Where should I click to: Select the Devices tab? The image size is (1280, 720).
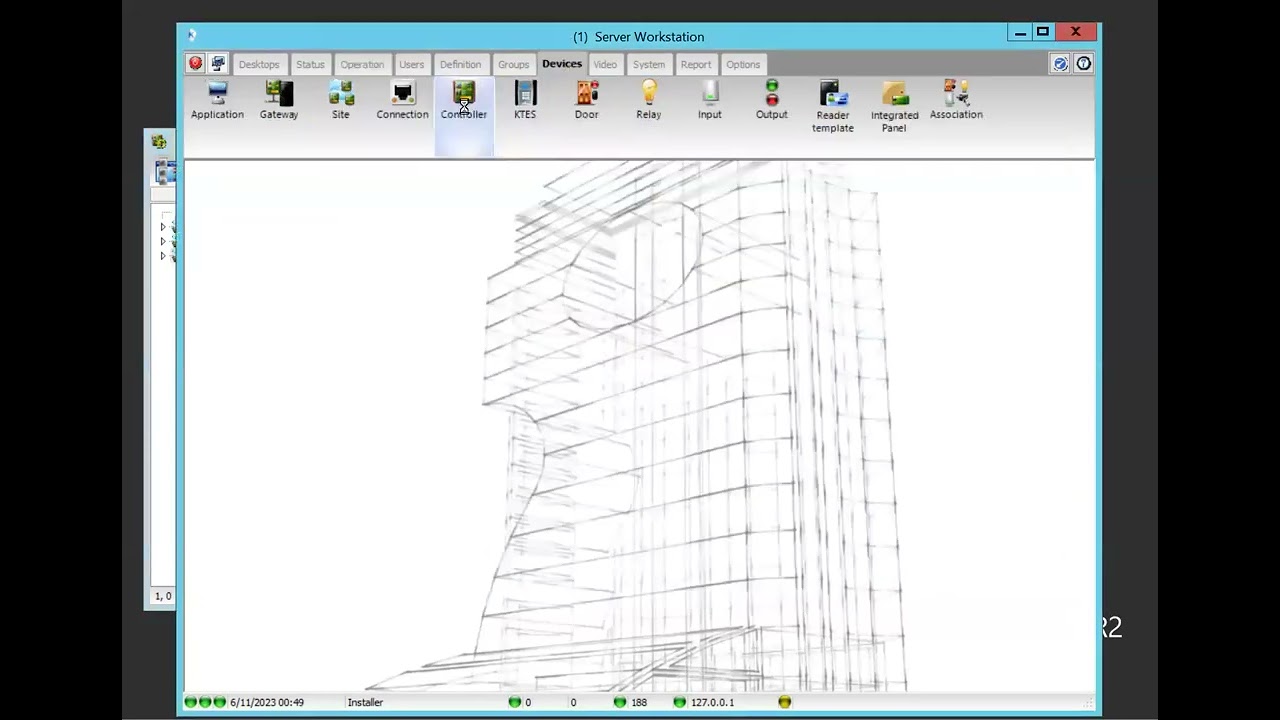pos(562,64)
